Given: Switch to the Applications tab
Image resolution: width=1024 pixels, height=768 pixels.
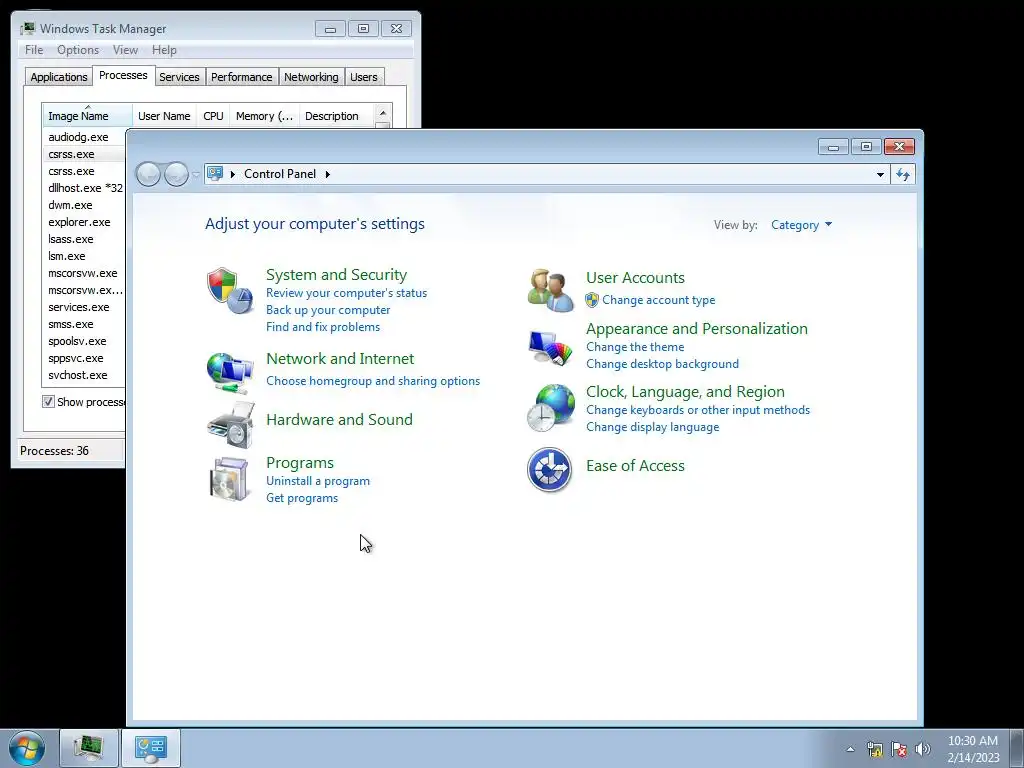Looking at the screenshot, I should (59, 77).
